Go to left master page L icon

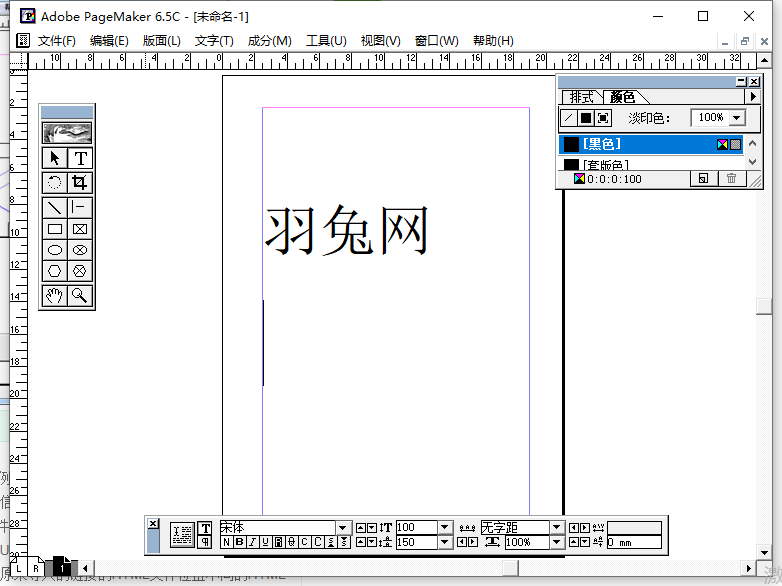[x=18, y=567]
